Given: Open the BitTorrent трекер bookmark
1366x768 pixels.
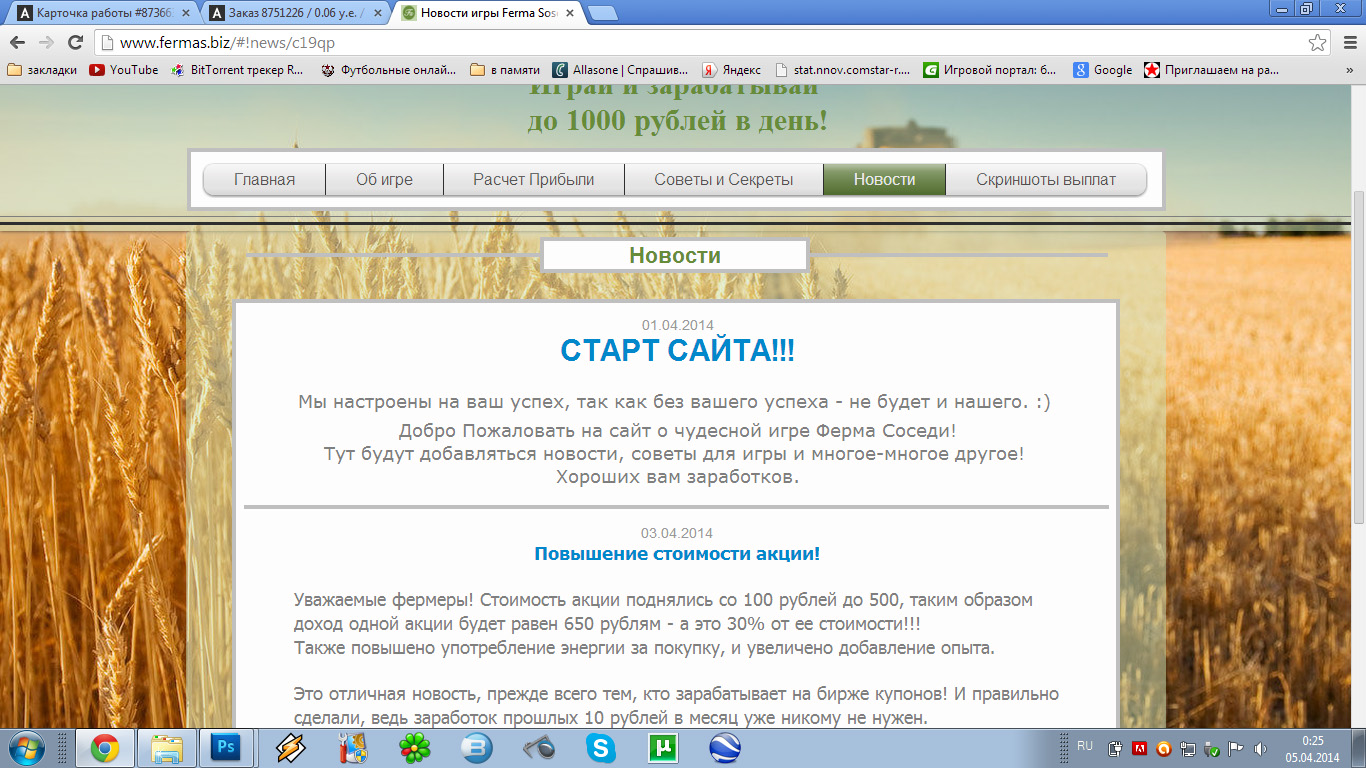Looking at the screenshot, I should point(237,70).
